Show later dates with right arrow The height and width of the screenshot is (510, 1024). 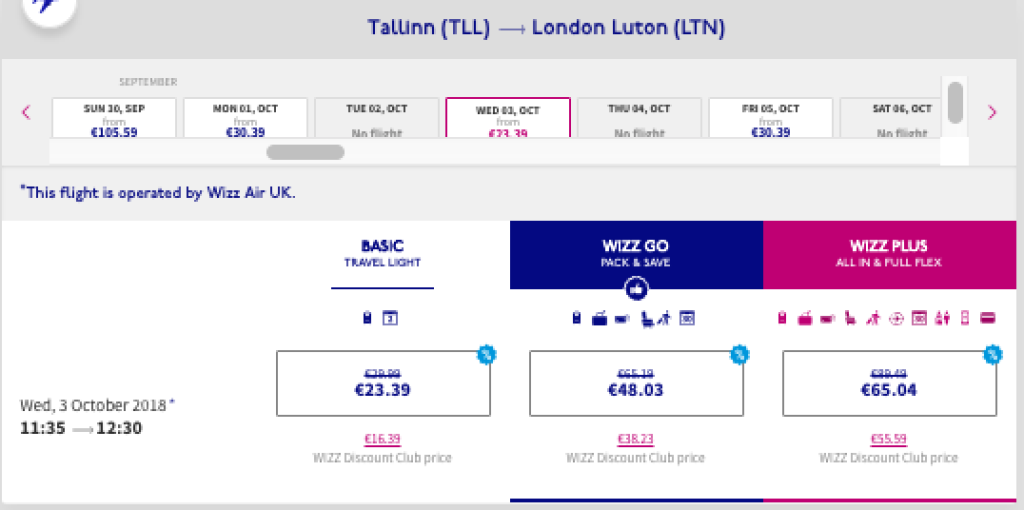click(992, 112)
